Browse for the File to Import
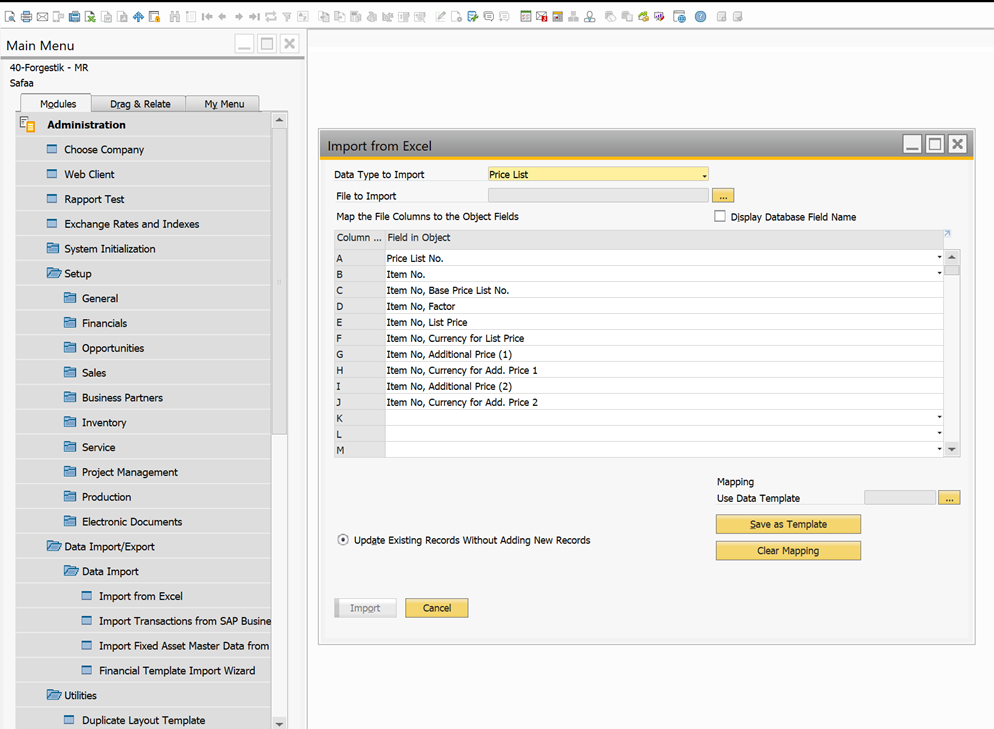994x729 pixels. pyautogui.click(x=723, y=195)
